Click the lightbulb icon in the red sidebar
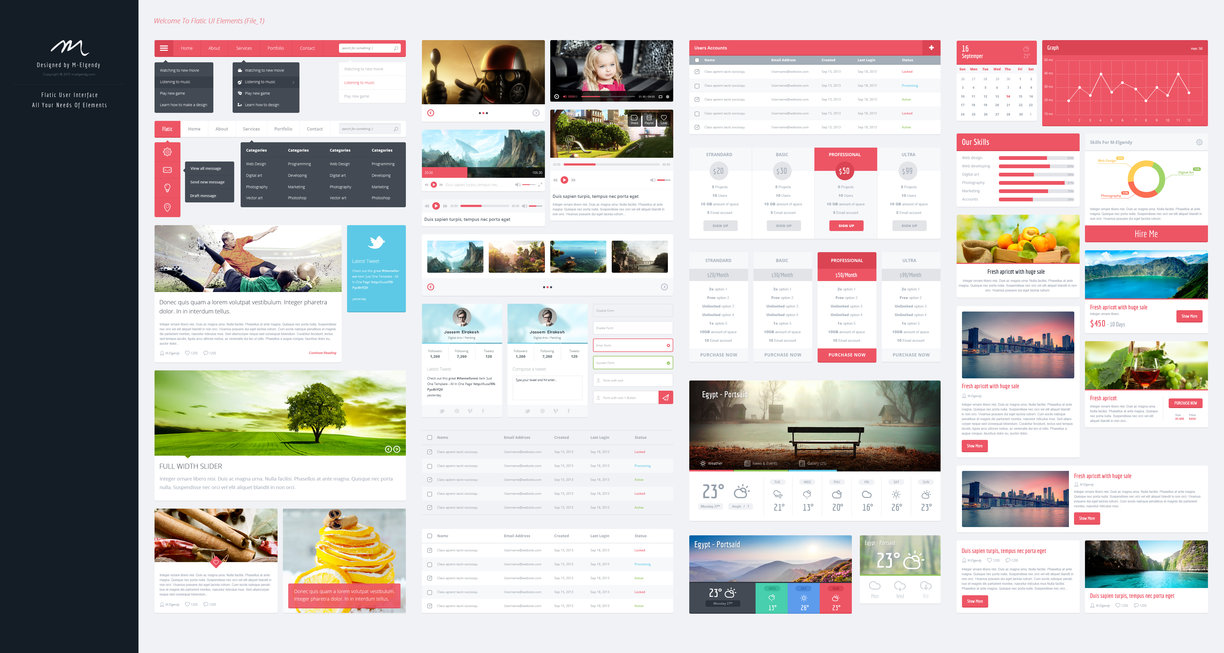Viewport: 1224px width, 653px height. pos(167,188)
